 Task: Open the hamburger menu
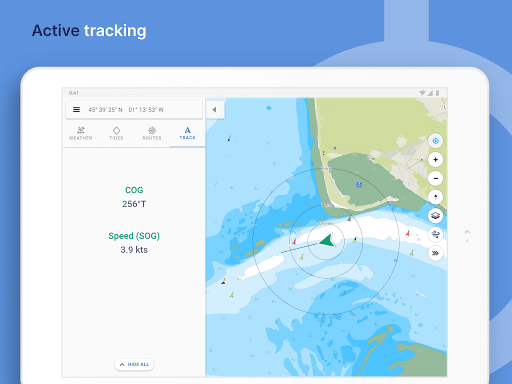point(76,110)
